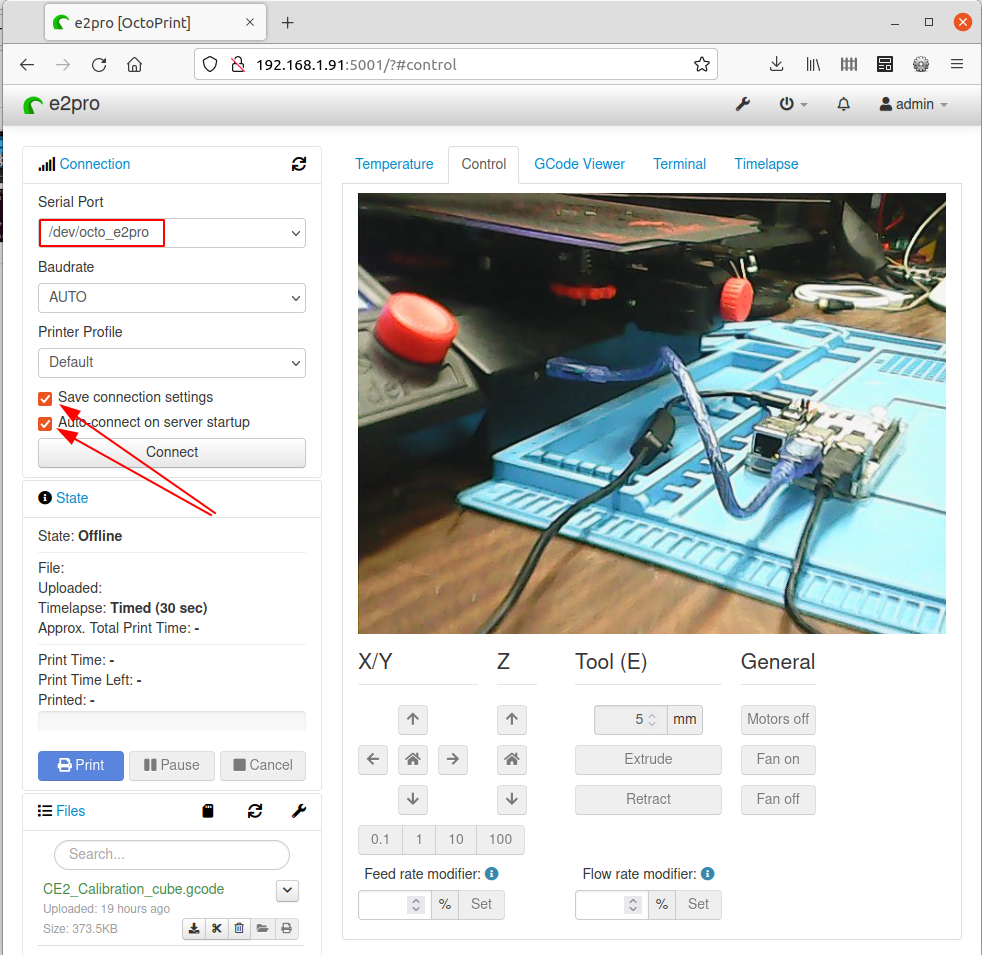982x955 pixels.
Task: Click the extrusion amount stepper
Action: pos(652,719)
